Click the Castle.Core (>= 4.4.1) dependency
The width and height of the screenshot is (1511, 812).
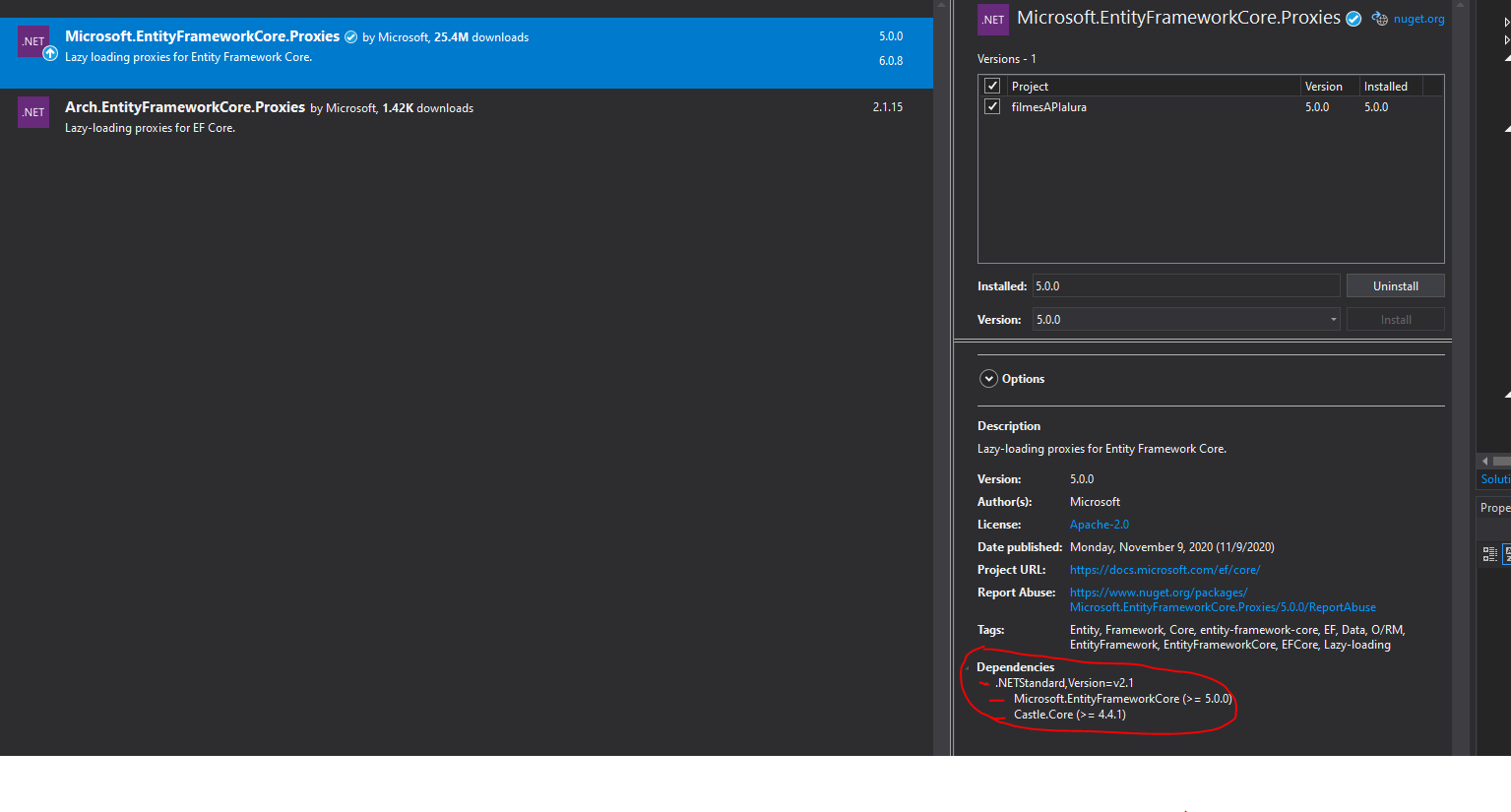(x=1070, y=715)
